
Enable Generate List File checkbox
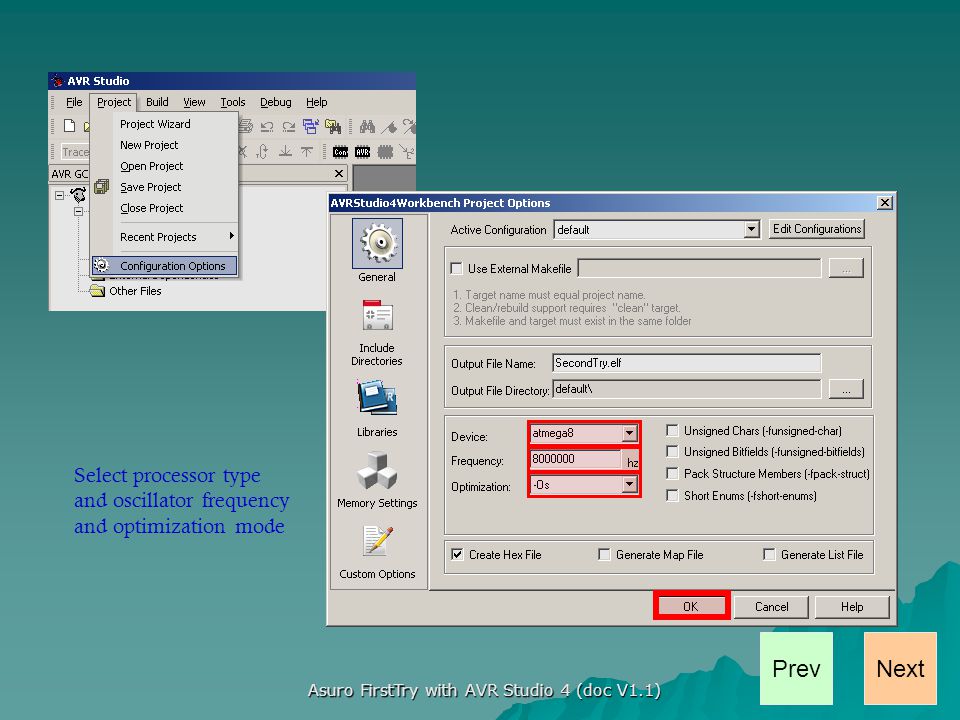[x=770, y=555]
